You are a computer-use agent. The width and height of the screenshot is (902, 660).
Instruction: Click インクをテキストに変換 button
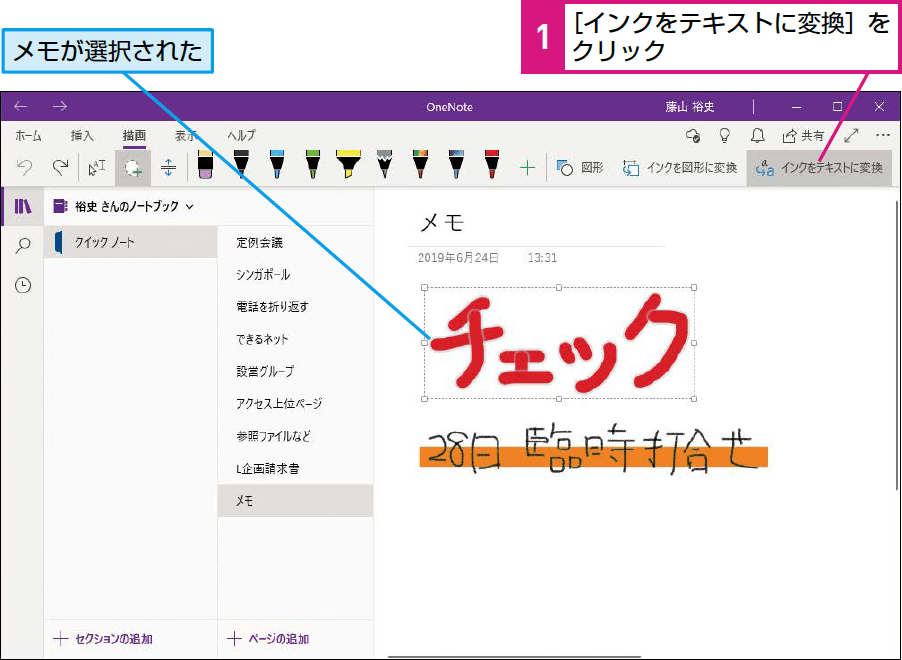tap(819, 167)
